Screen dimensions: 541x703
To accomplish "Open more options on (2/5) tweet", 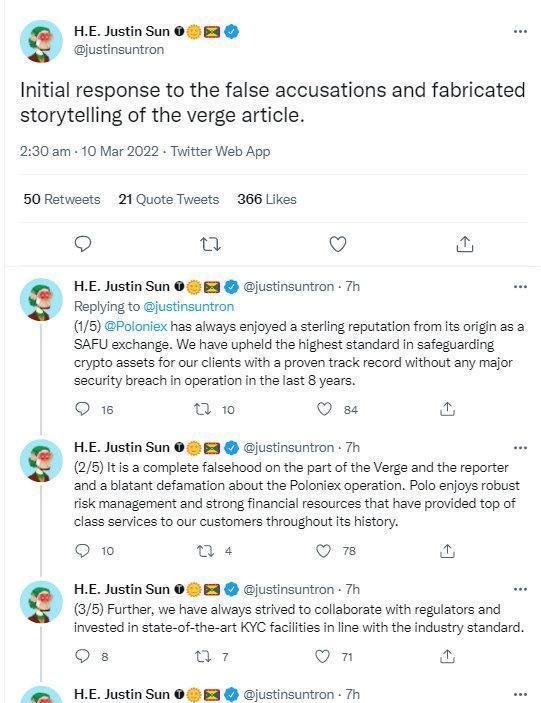I will pos(520,447).
